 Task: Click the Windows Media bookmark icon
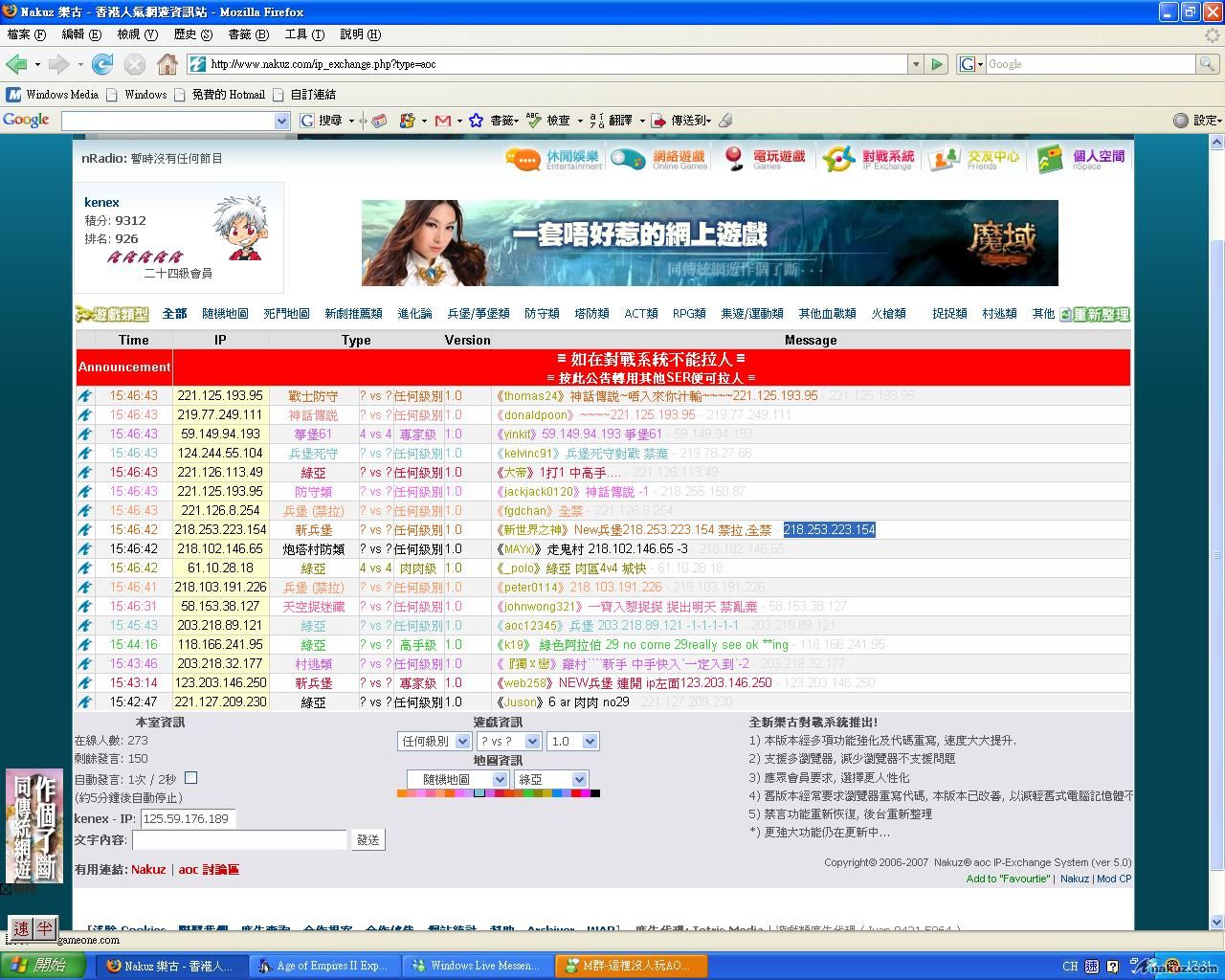pos(14,95)
